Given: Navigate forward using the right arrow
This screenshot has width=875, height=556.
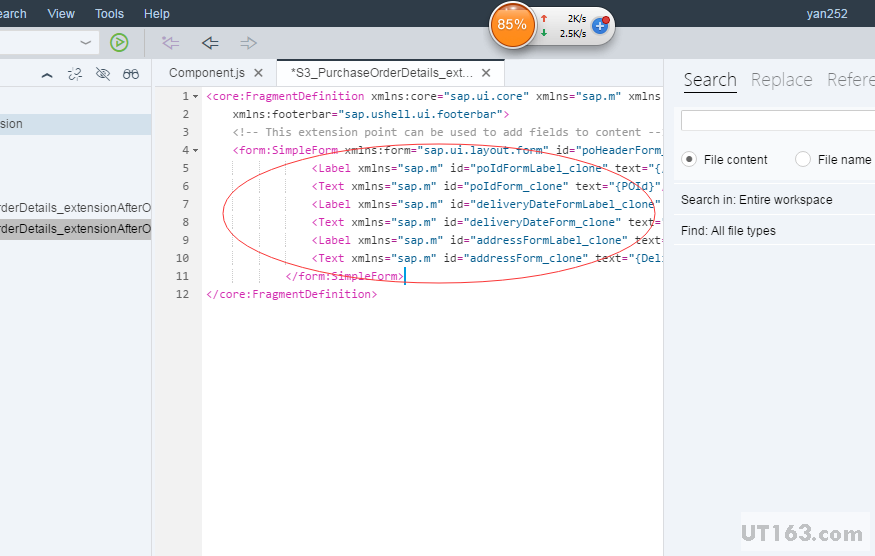Looking at the screenshot, I should coord(249,42).
